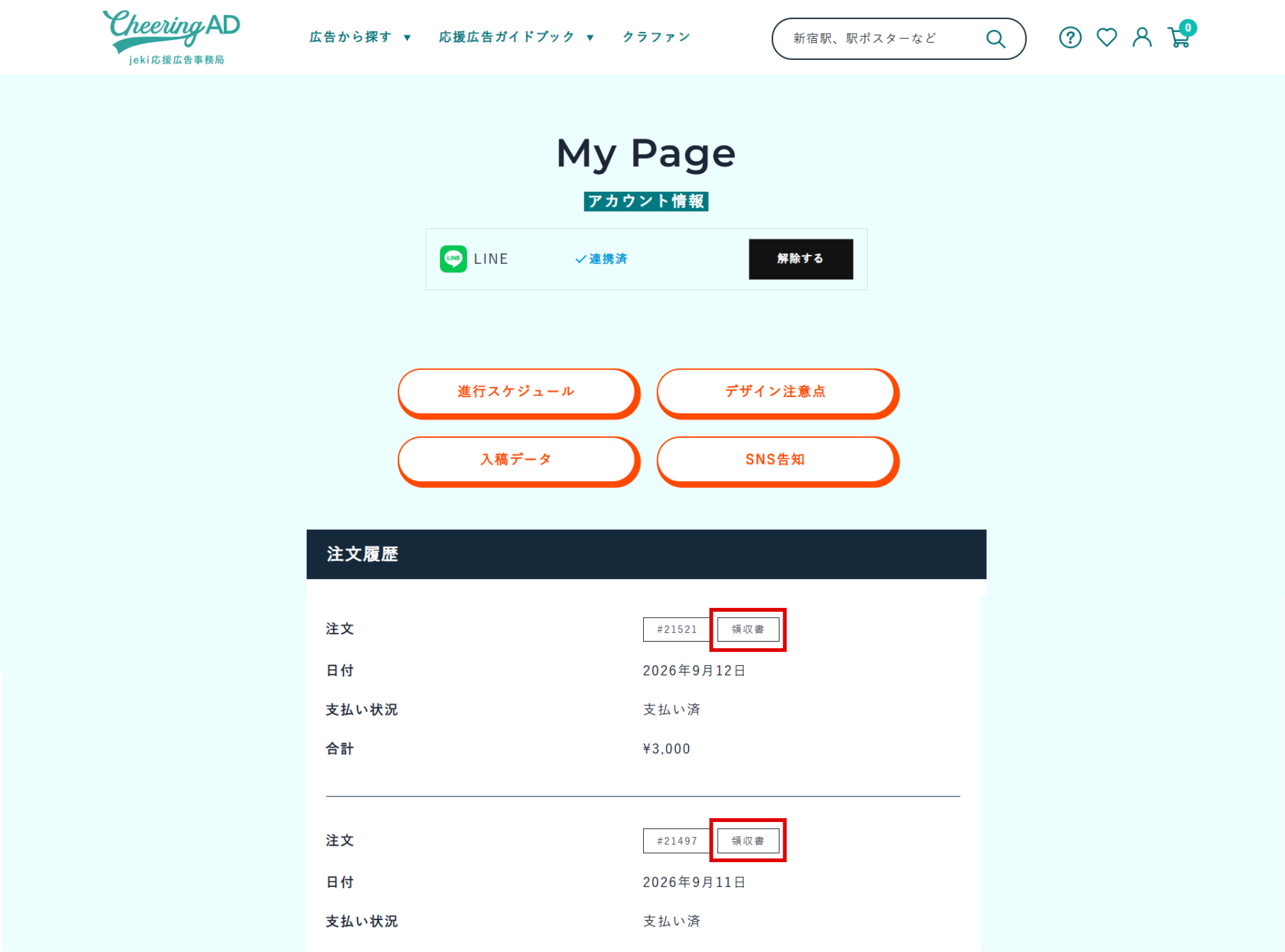Open 進行スケジュール button
This screenshot has width=1285, height=952.
(518, 393)
